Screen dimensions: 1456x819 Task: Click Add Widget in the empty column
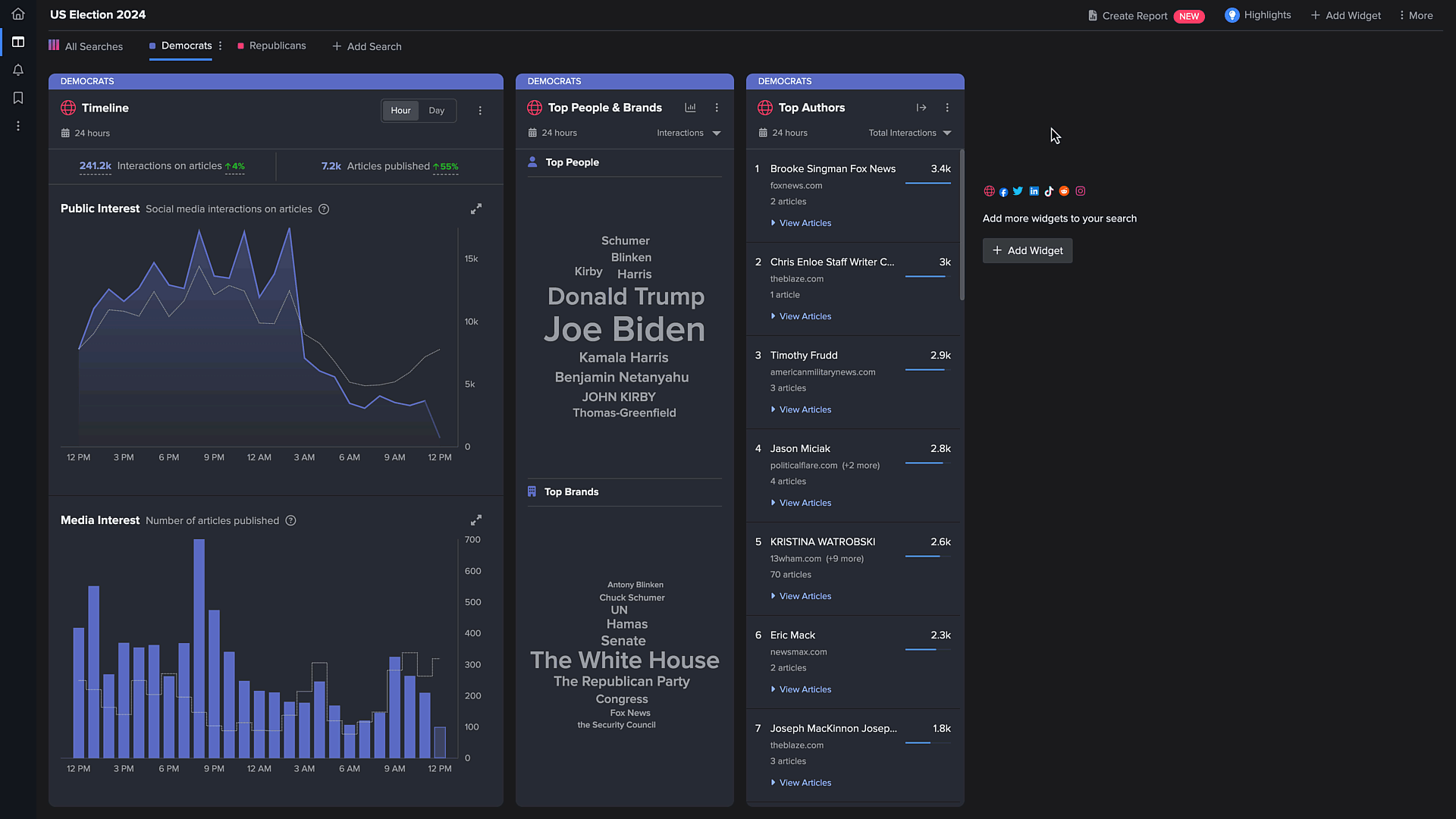tap(1027, 250)
